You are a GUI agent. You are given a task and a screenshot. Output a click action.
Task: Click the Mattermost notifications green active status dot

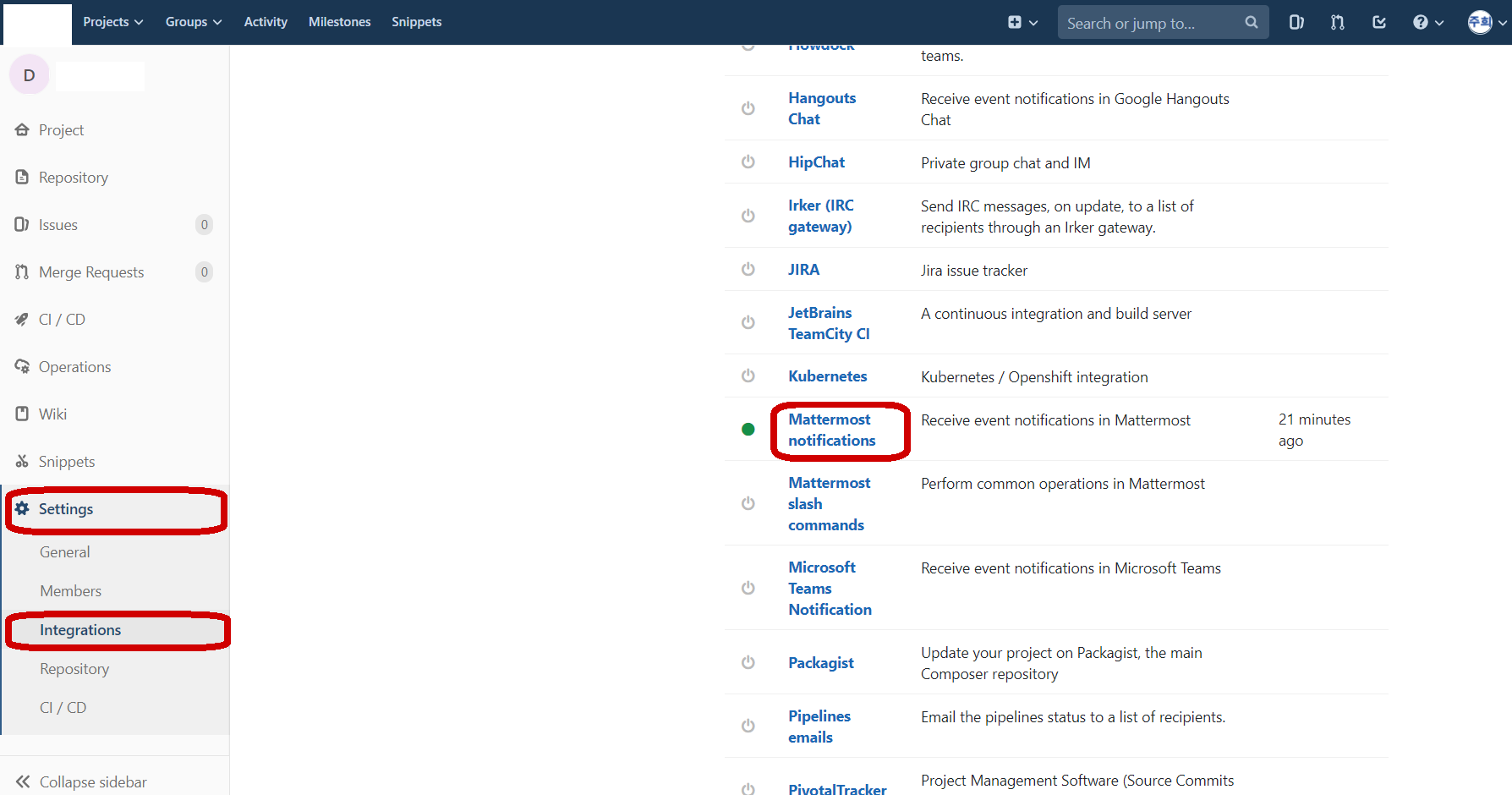click(748, 429)
